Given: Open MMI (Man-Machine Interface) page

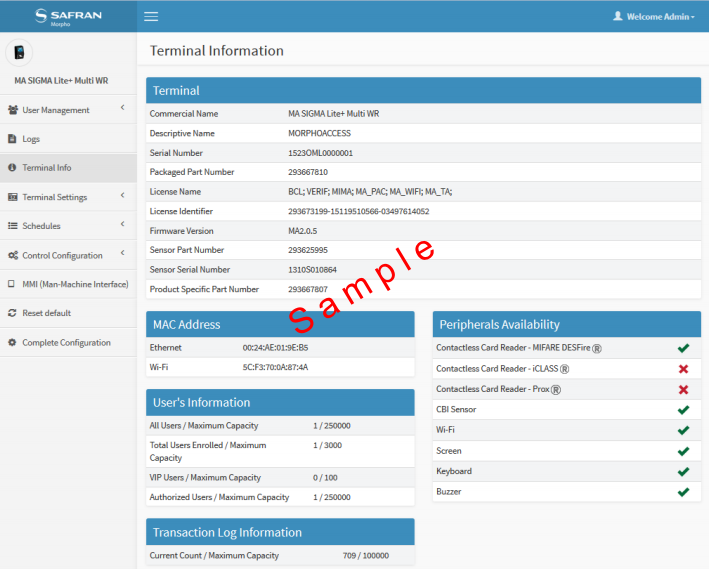Looking at the screenshot, I should point(68,284).
